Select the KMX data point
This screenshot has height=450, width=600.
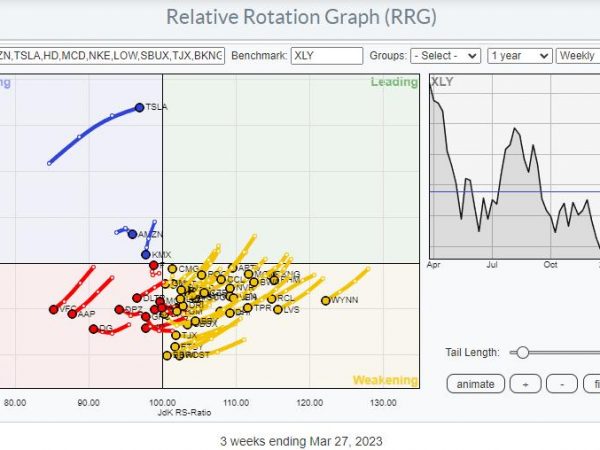point(146,254)
